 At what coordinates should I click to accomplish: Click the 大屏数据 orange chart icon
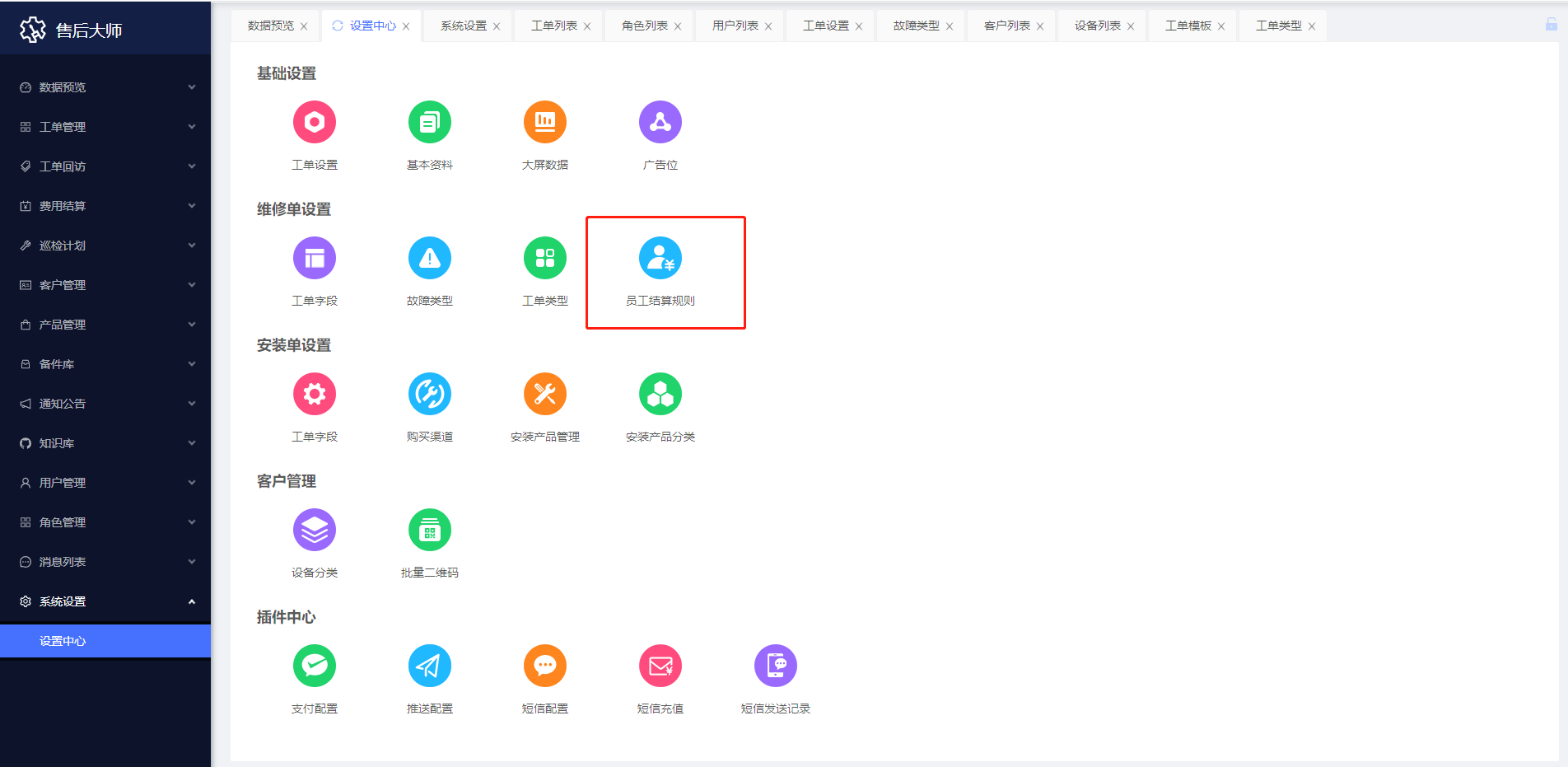click(544, 123)
